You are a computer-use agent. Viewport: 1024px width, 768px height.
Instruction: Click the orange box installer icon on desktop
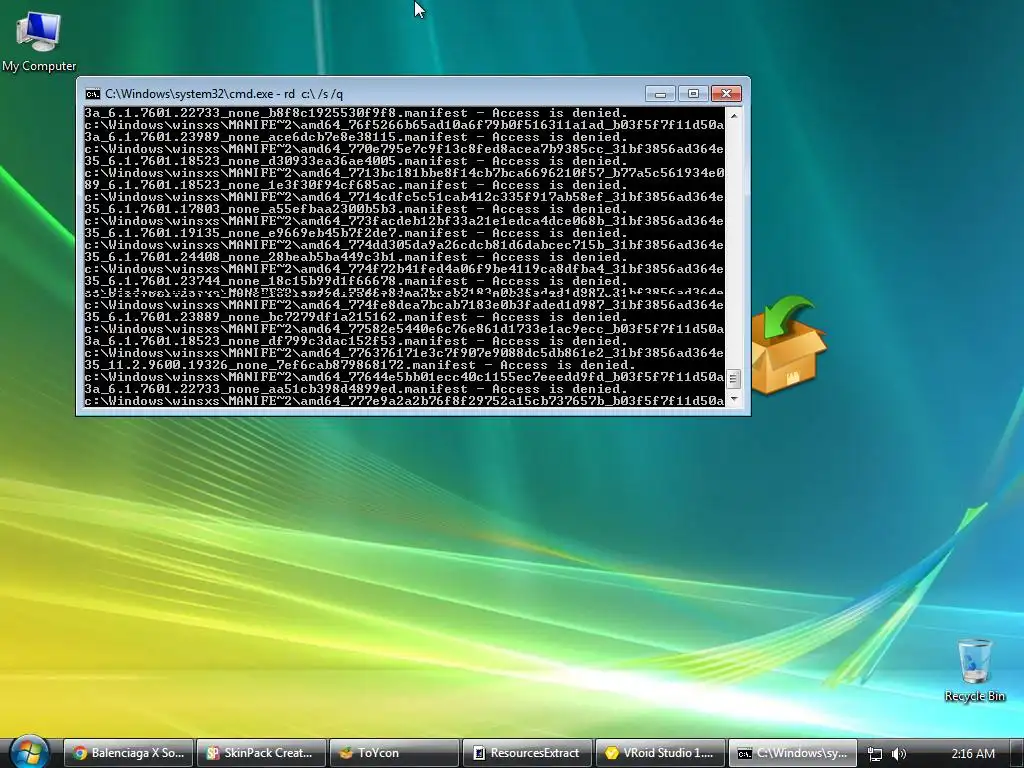coord(788,345)
